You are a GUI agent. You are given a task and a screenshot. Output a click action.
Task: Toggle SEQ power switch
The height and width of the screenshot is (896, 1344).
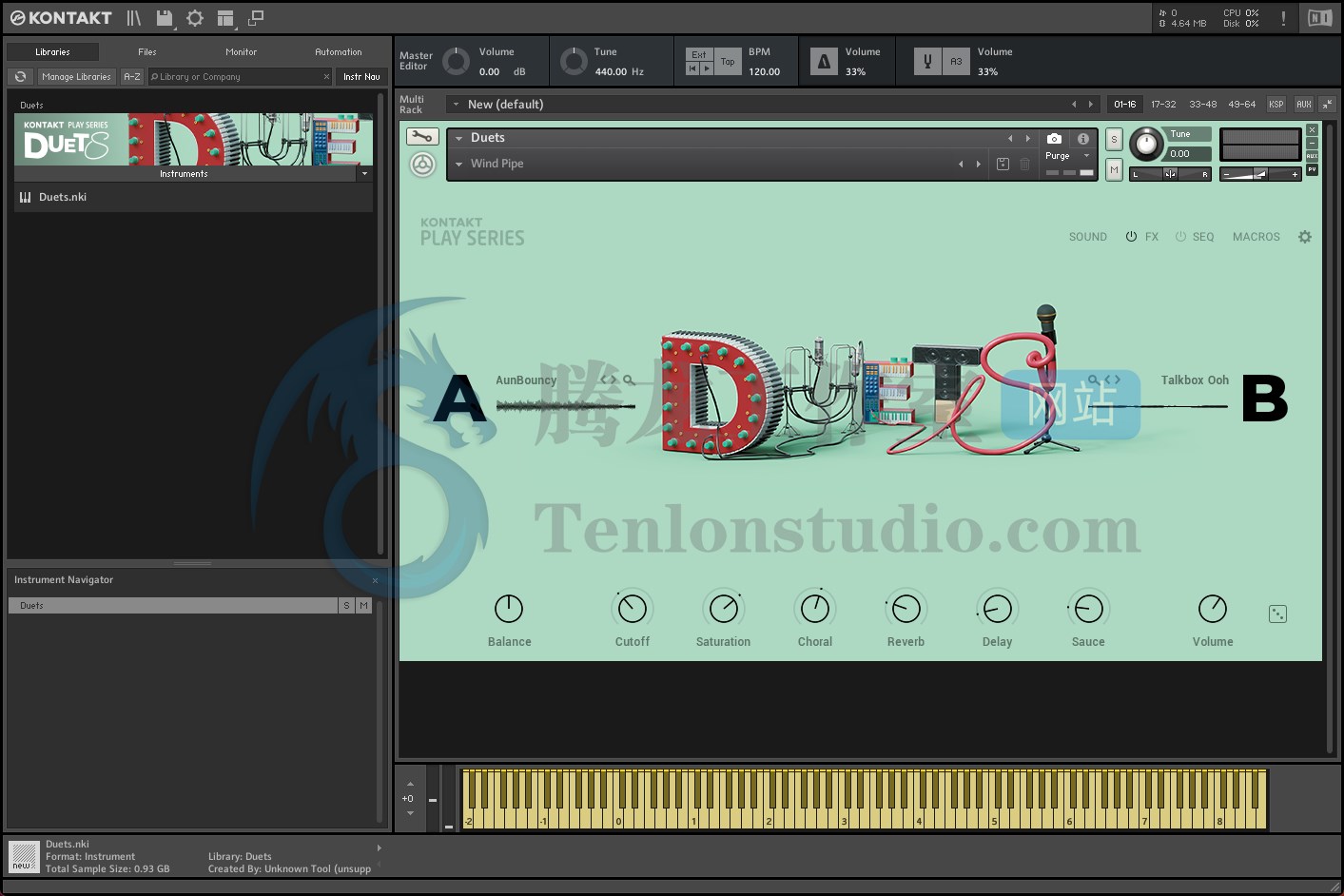tap(1180, 237)
